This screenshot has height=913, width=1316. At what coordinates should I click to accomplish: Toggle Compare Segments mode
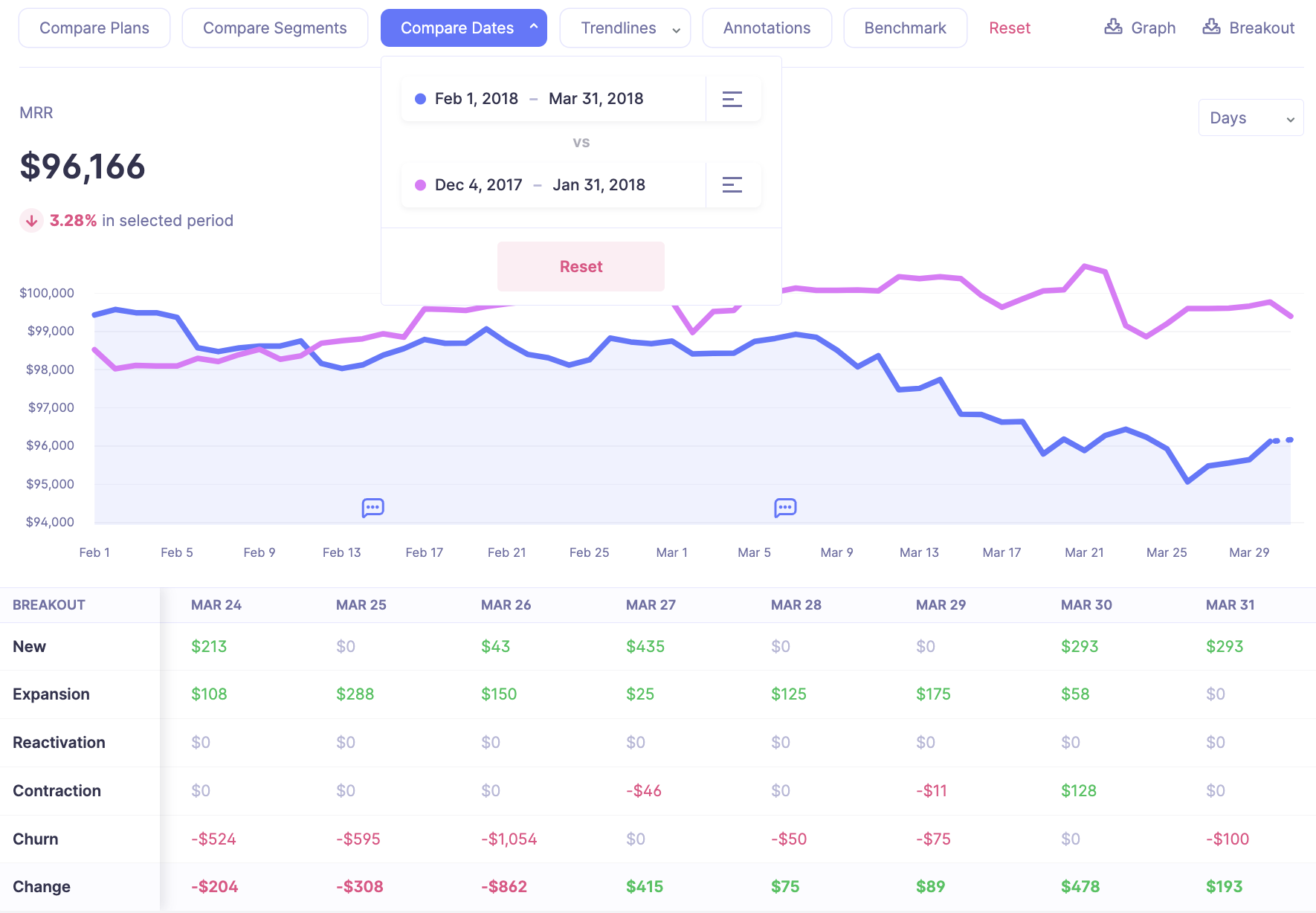coord(274,28)
